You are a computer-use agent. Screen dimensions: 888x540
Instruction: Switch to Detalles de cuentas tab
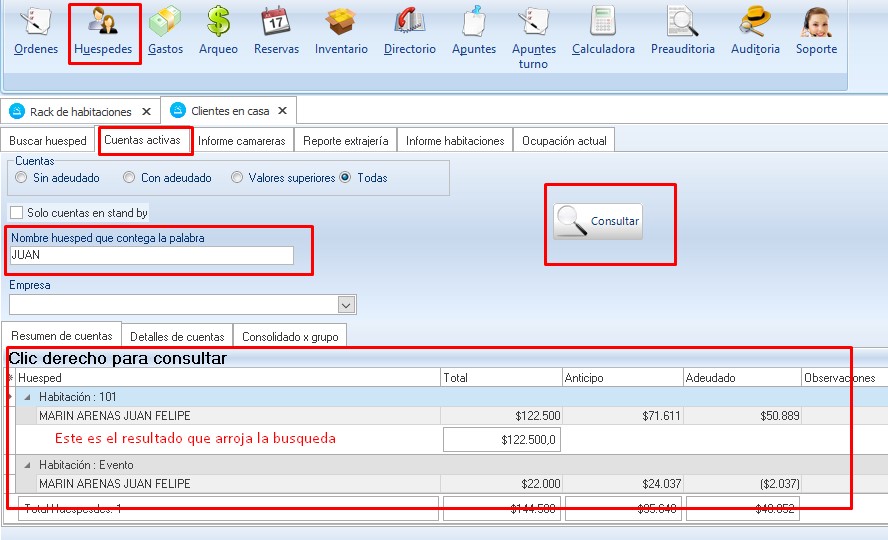point(177,337)
